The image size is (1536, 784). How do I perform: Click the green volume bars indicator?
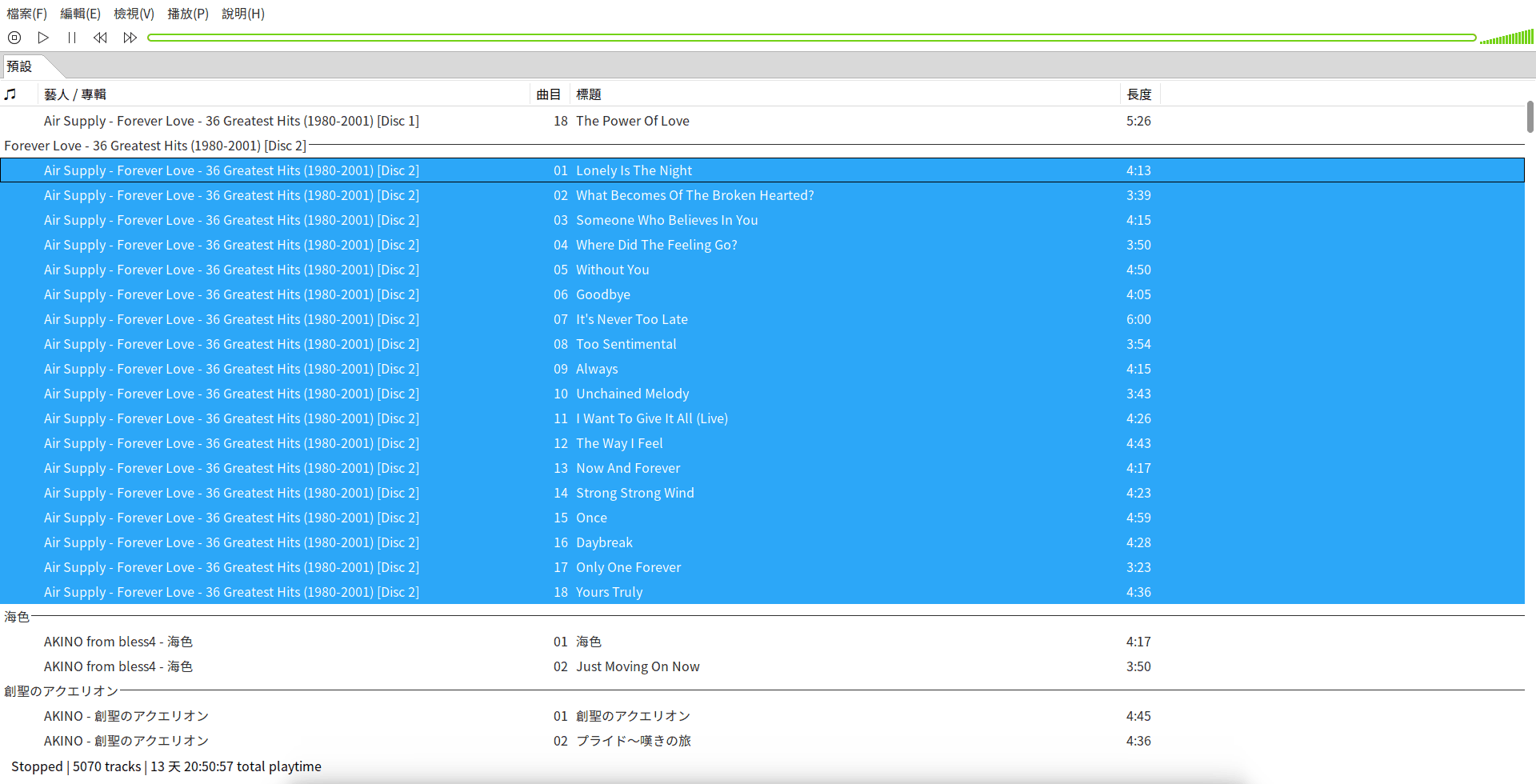click(1507, 37)
